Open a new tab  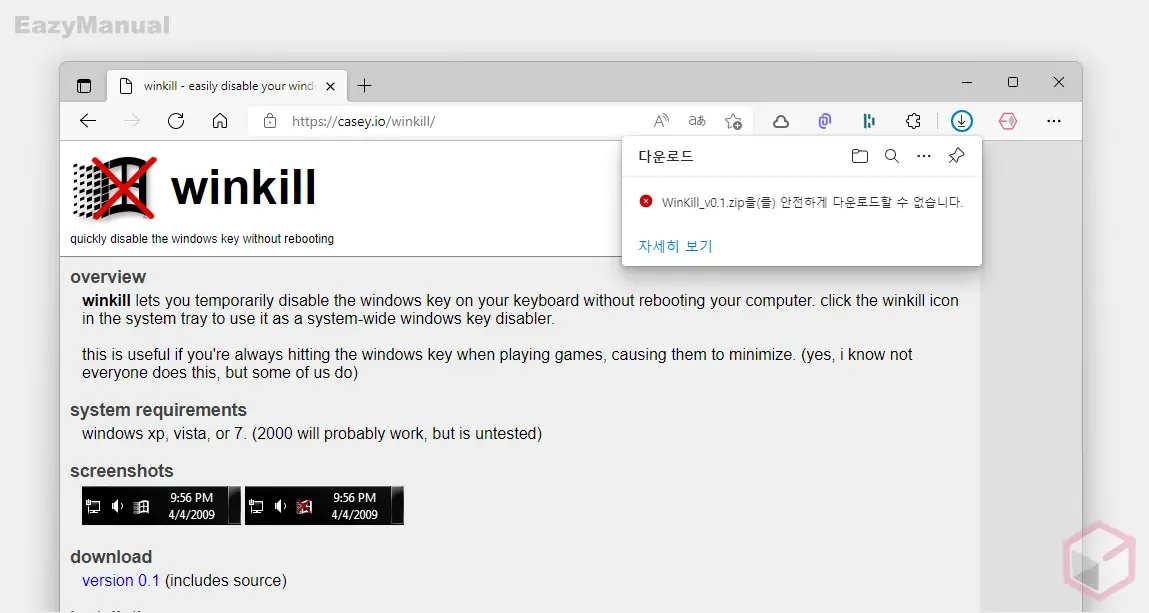pyautogui.click(x=364, y=86)
